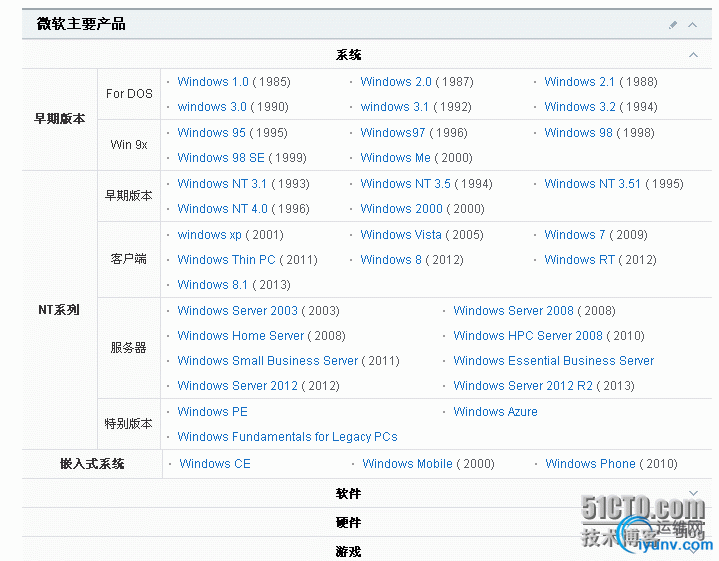The width and height of the screenshot is (719, 561).
Task: Open the Windows 2.1 link
Action: pos(579,82)
